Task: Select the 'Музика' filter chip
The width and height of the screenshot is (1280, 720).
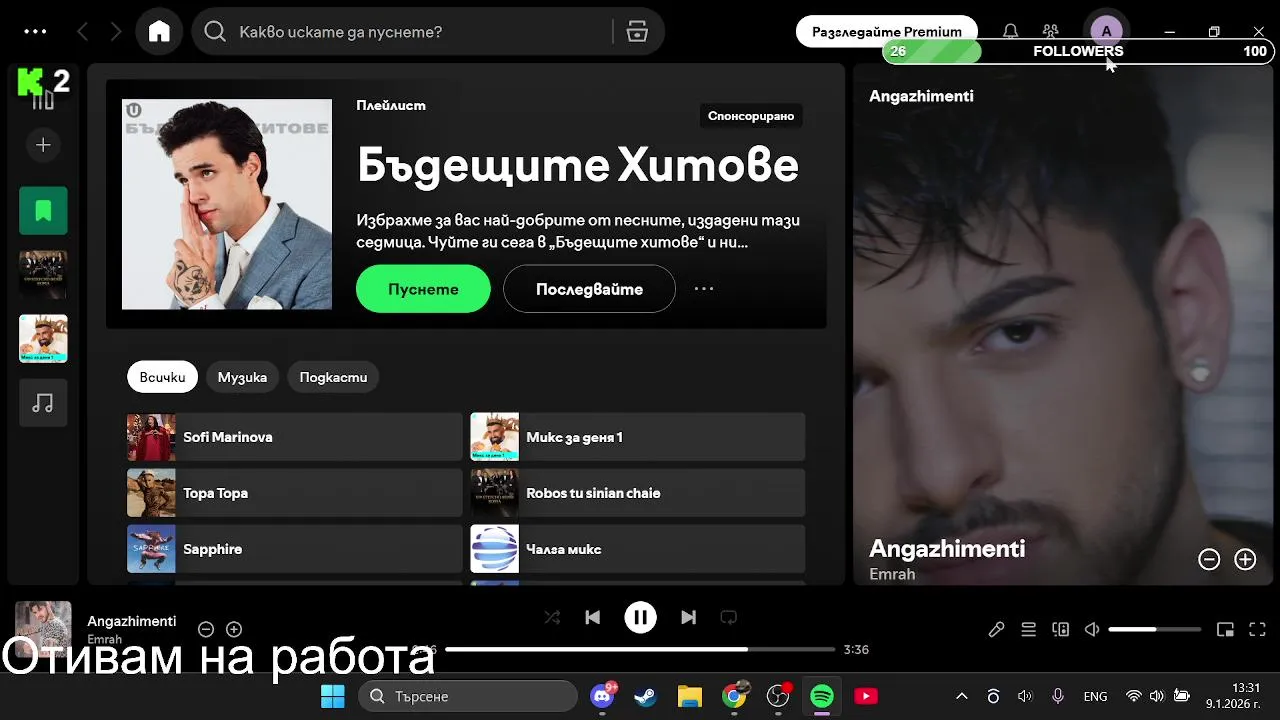Action: tap(242, 377)
